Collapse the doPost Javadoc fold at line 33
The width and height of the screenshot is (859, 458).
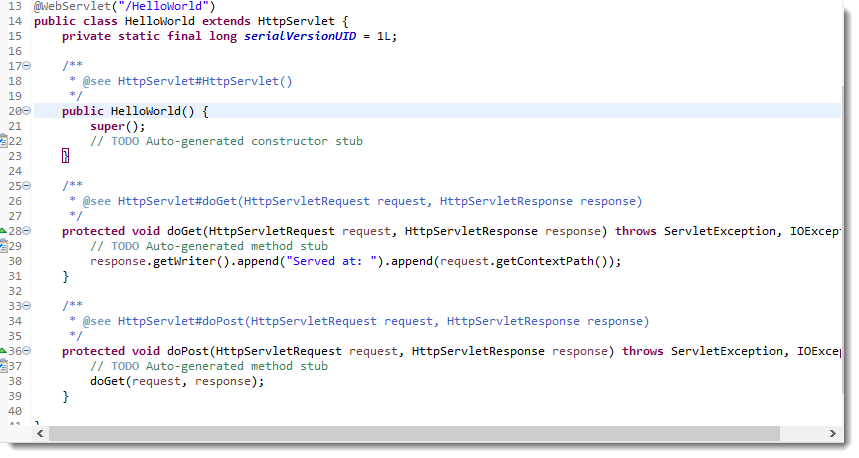tap(26, 306)
